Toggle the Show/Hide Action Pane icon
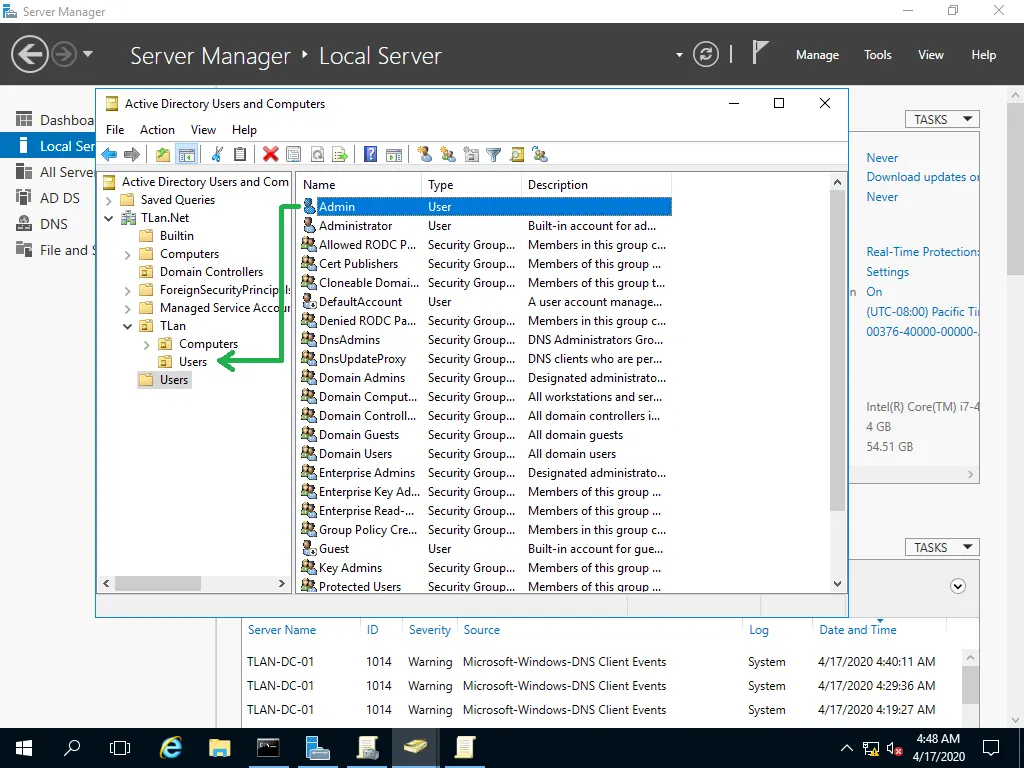Viewport: 1024px width, 768px height. tap(394, 155)
